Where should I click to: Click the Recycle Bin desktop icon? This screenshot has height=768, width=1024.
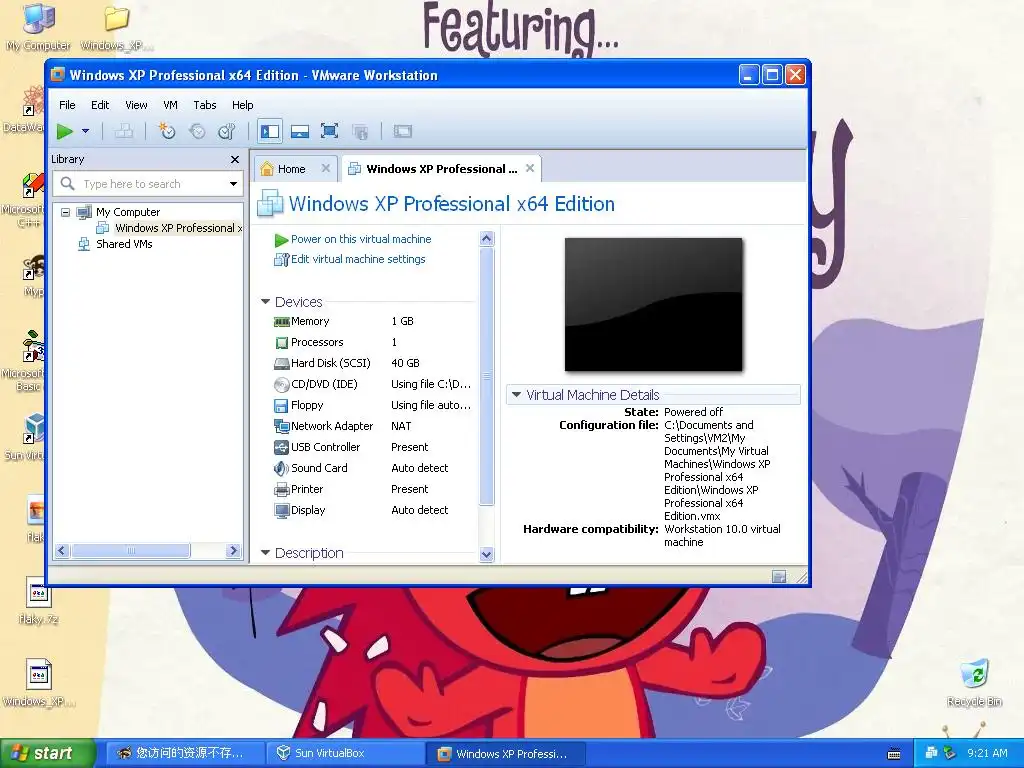click(974, 682)
